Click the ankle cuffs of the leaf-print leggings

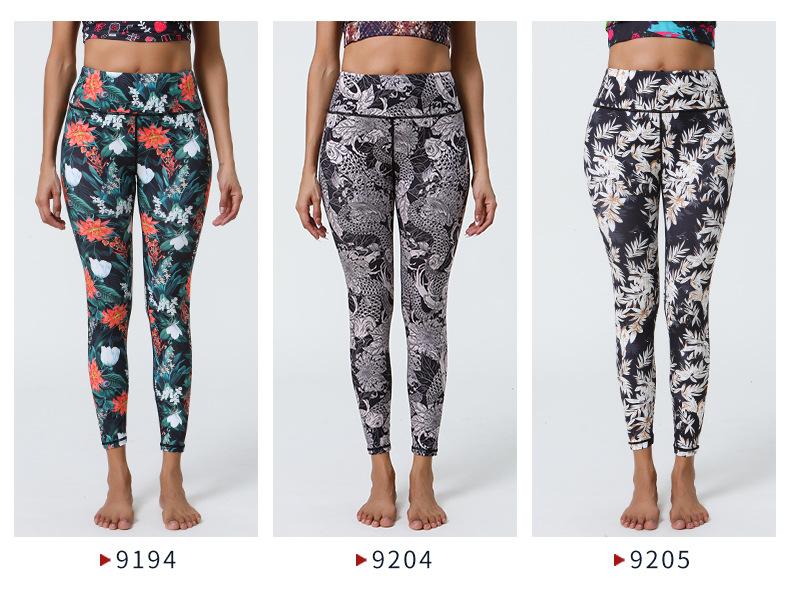pos(665,446)
